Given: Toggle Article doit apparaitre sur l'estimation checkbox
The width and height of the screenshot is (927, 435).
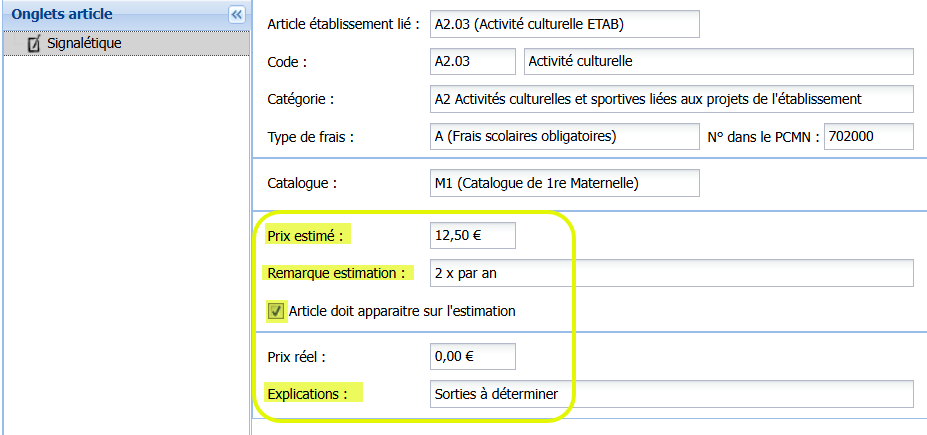Looking at the screenshot, I should tap(275, 311).
